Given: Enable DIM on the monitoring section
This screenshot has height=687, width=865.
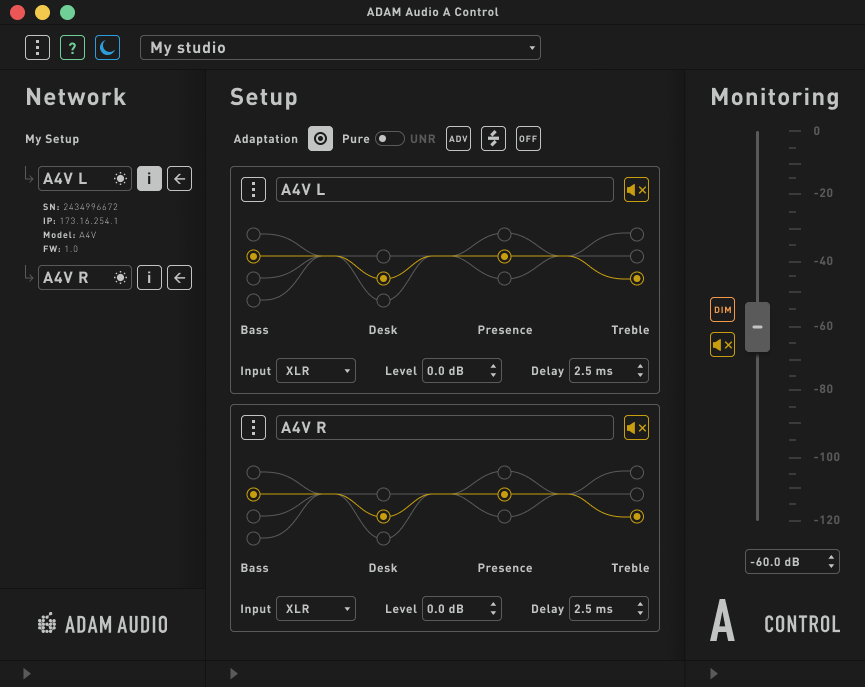Looking at the screenshot, I should (x=722, y=309).
